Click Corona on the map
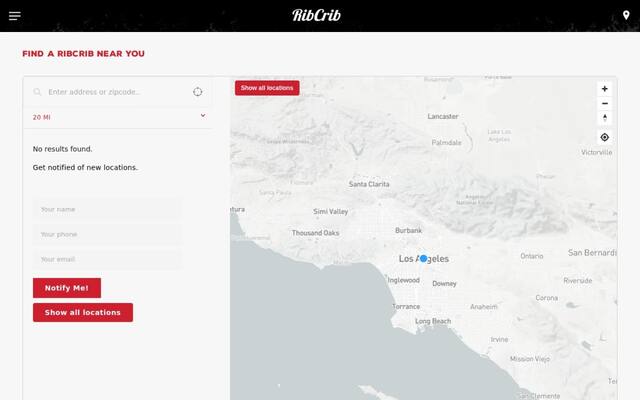640x400 pixels. (x=547, y=298)
